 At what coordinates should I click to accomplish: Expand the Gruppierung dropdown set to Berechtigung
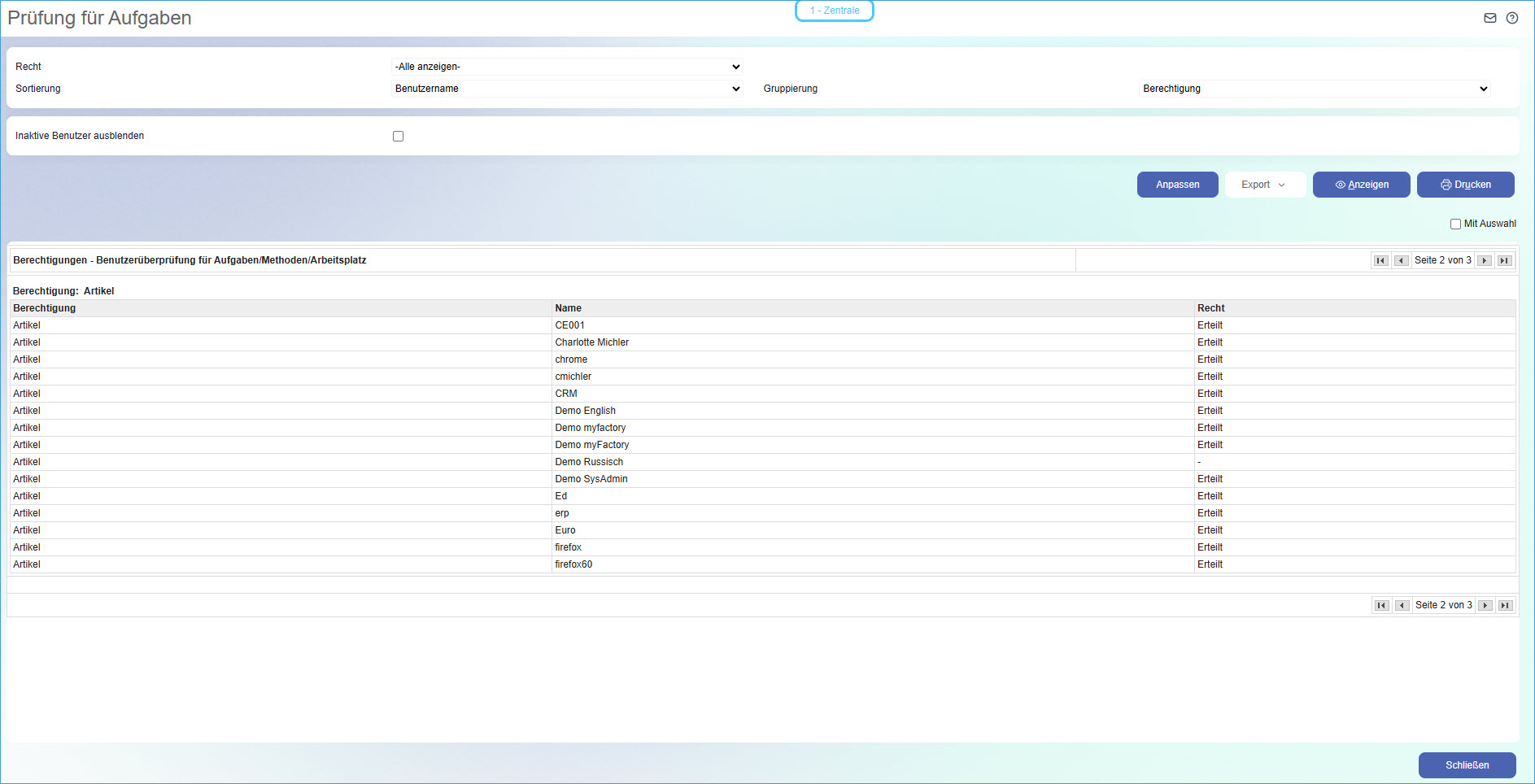coord(1315,89)
